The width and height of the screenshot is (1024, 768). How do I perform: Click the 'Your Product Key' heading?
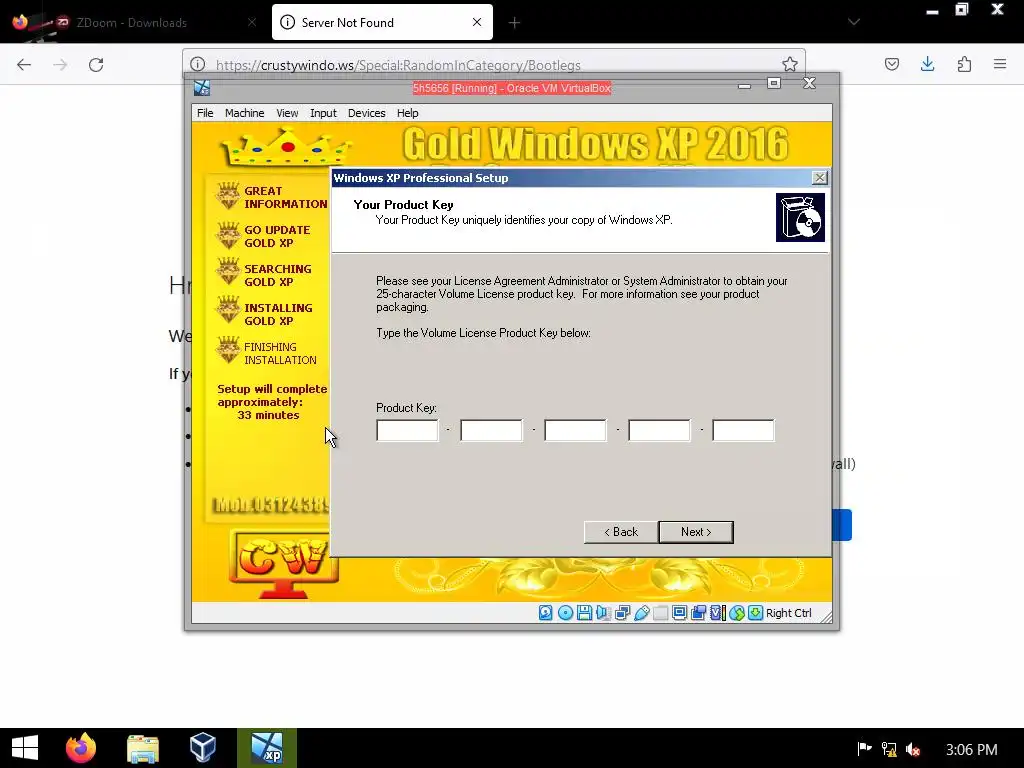pos(403,204)
